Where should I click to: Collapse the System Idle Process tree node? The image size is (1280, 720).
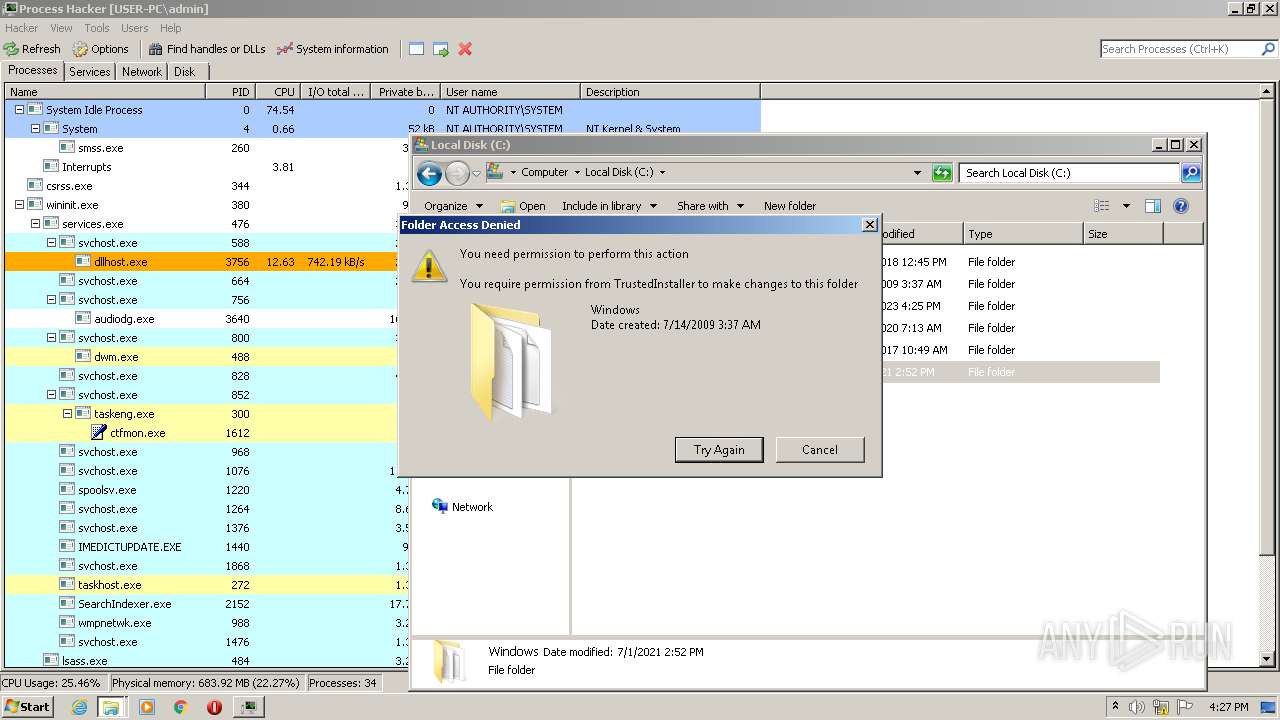tap(19, 110)
